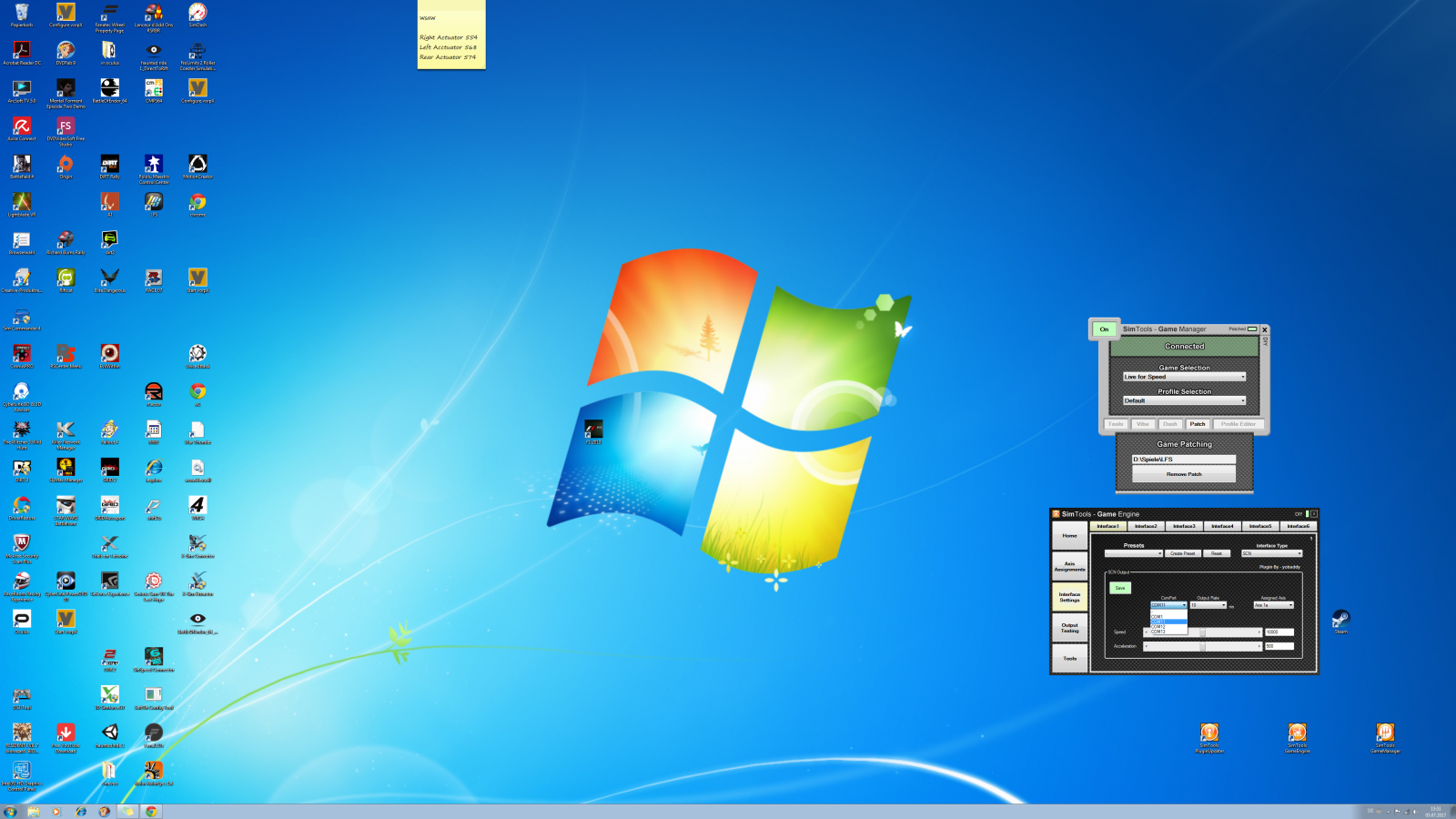Switch to the Interface3 tab
The image size is (1456, 819).
pyautogui.click(x=1184, y=526)
